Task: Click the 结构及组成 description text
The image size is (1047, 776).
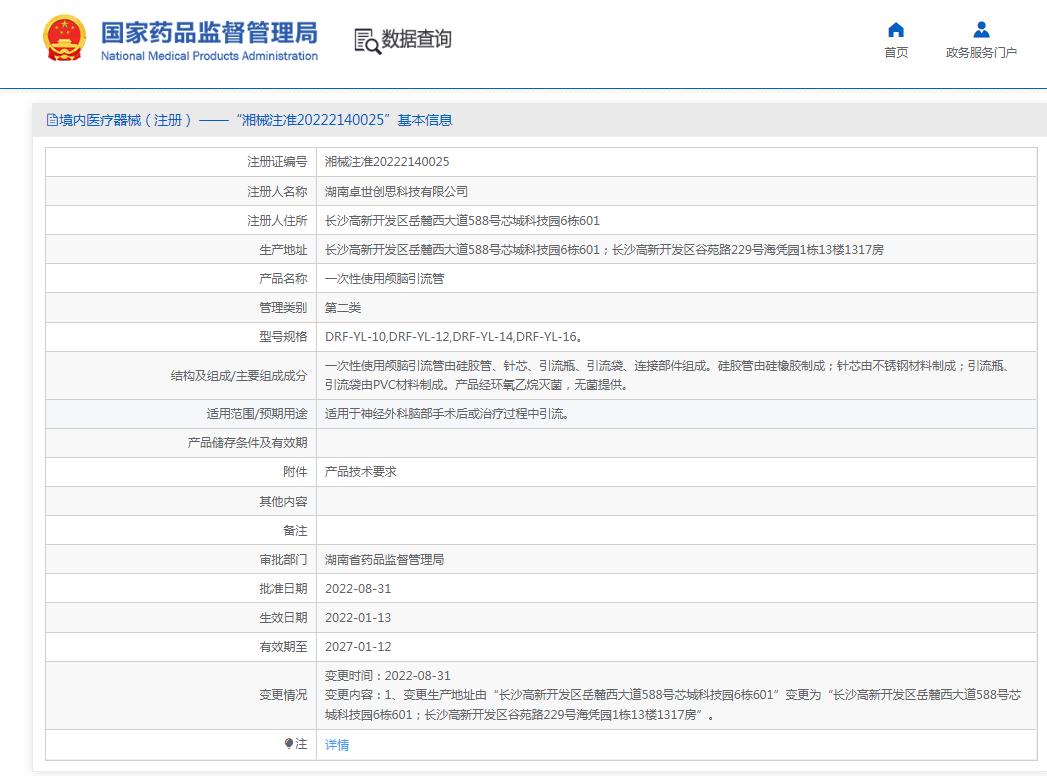Action: [x=668, y=375]
